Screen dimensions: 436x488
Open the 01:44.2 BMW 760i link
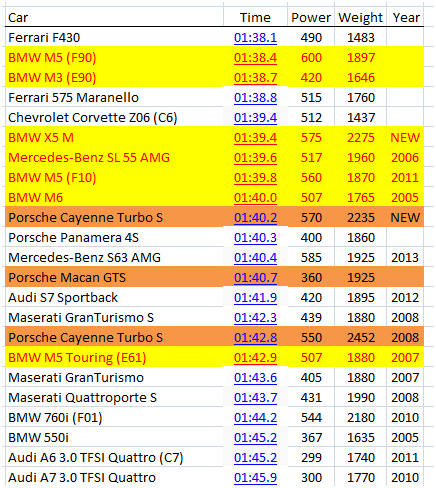pos(255,417)
